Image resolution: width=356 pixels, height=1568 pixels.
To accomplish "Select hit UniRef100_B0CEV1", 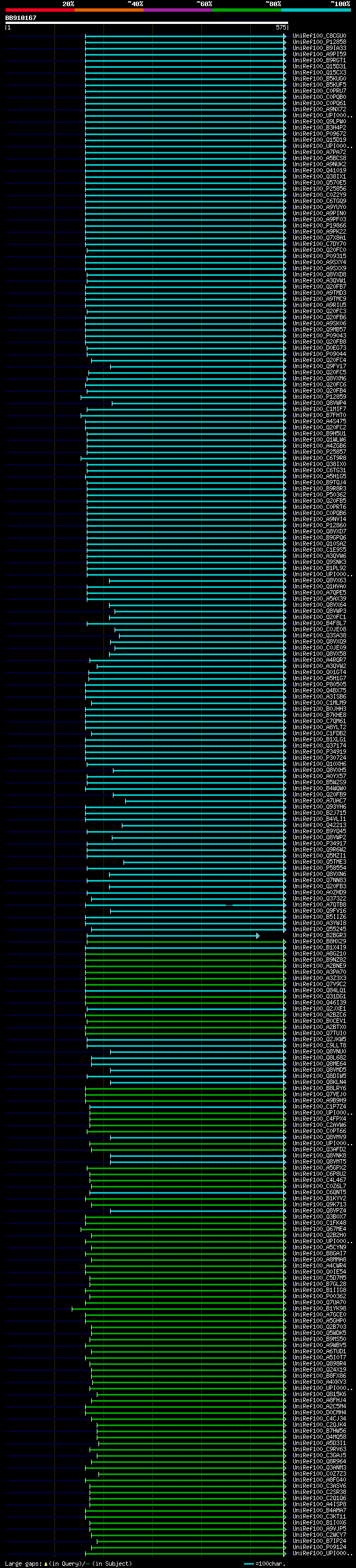I will pyautogui.click(x=319, y=1021).
